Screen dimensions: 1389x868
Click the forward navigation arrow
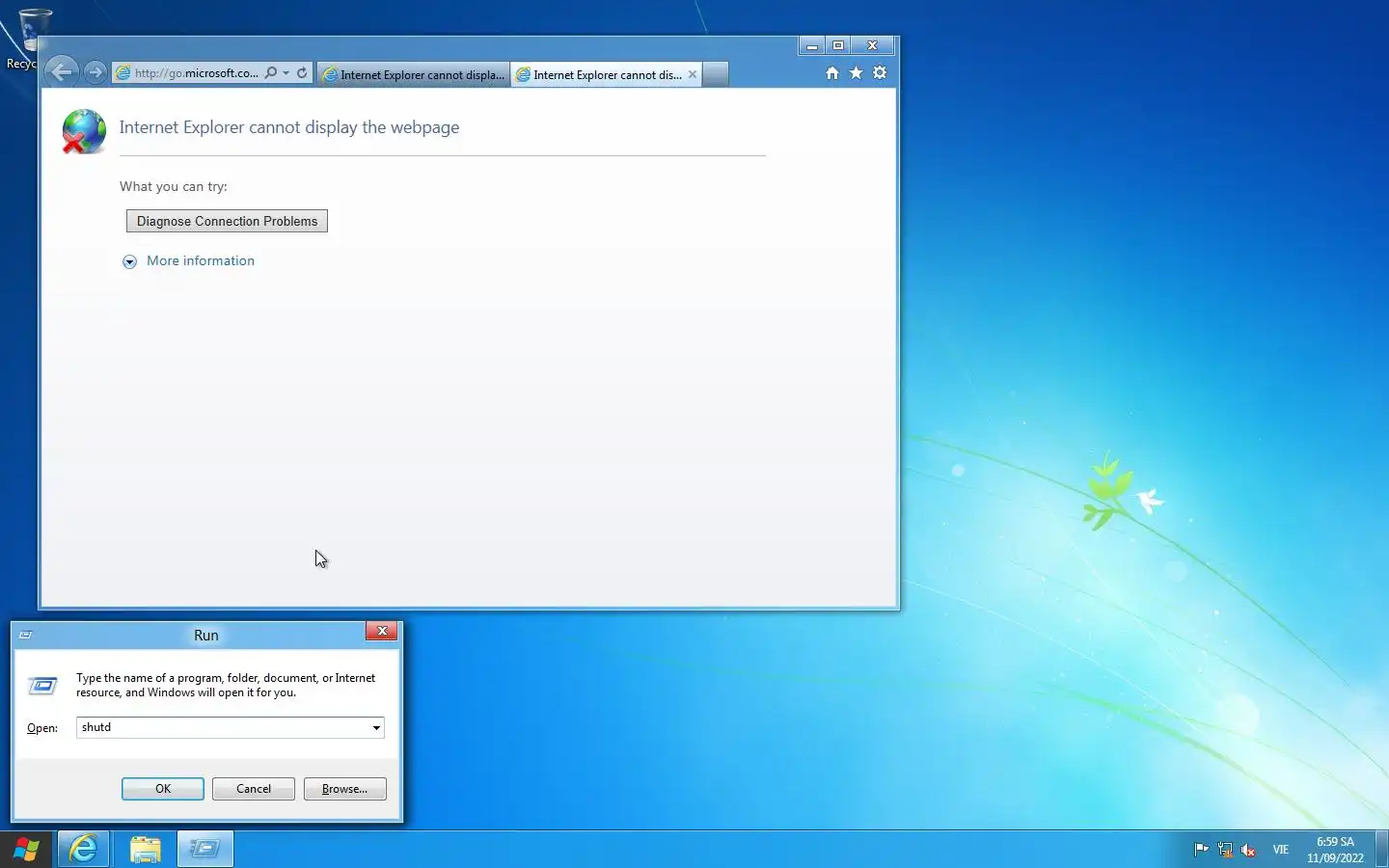point(95,72)
